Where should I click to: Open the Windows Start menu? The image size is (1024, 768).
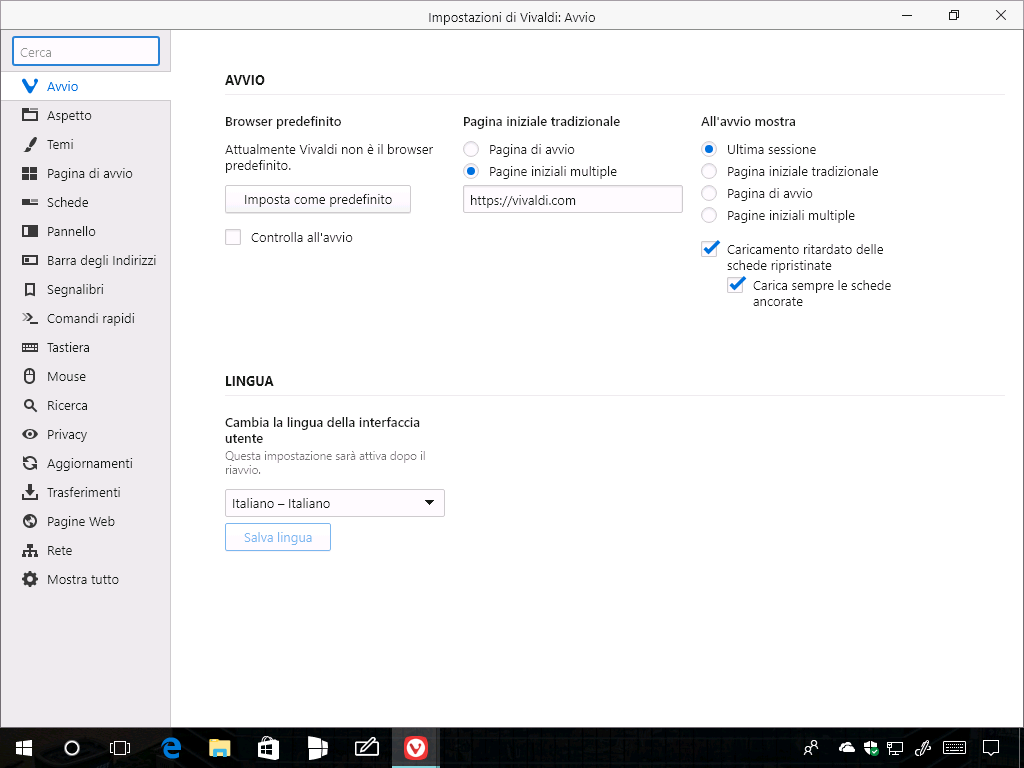click(24, 748)
